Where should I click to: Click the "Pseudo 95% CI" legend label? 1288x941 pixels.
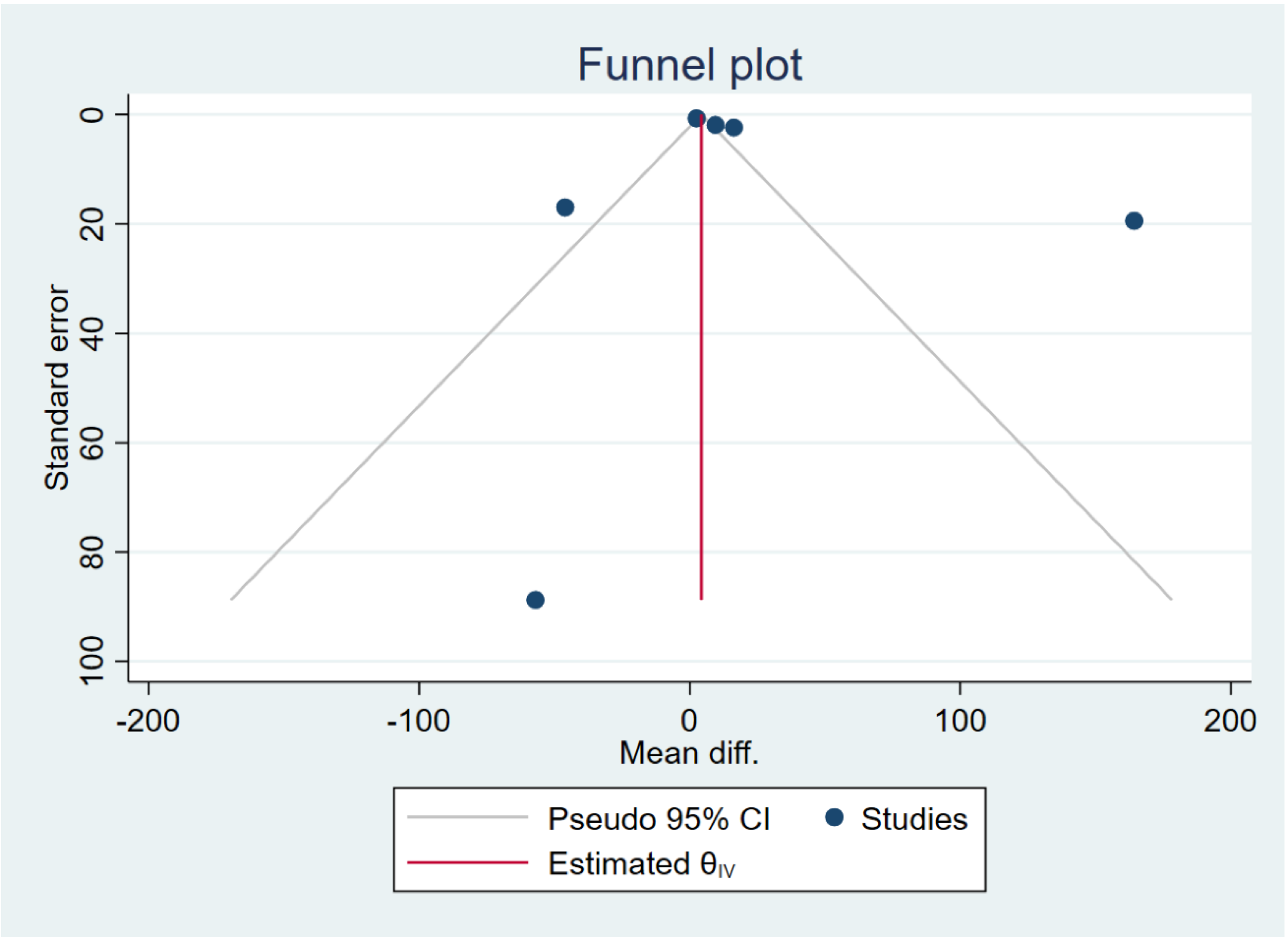pyautogui.click(x=658, y=819)
